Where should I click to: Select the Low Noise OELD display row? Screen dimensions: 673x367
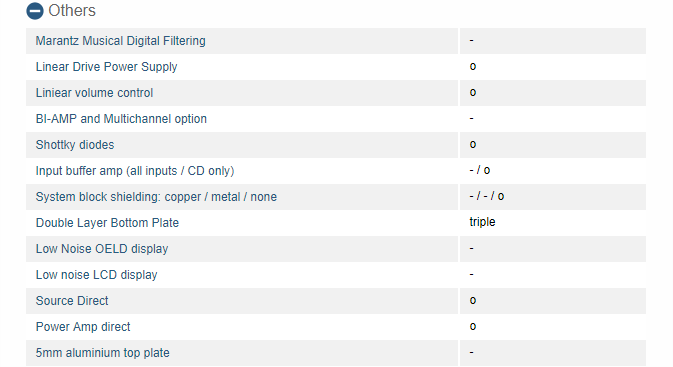[x=336, y=249]
